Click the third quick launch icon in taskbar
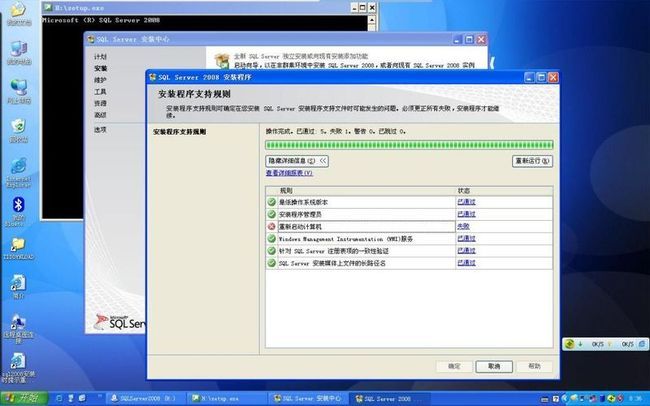The height and width of the screenshot is (406, 650). [82, 398]
